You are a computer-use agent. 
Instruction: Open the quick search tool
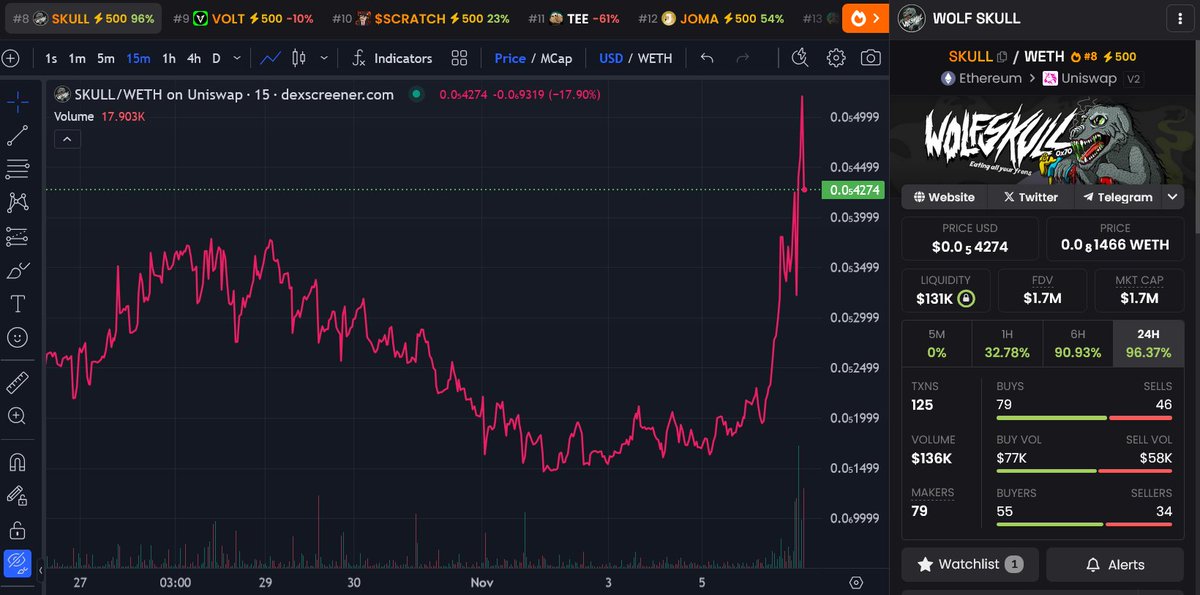click(x=799, y=58)
